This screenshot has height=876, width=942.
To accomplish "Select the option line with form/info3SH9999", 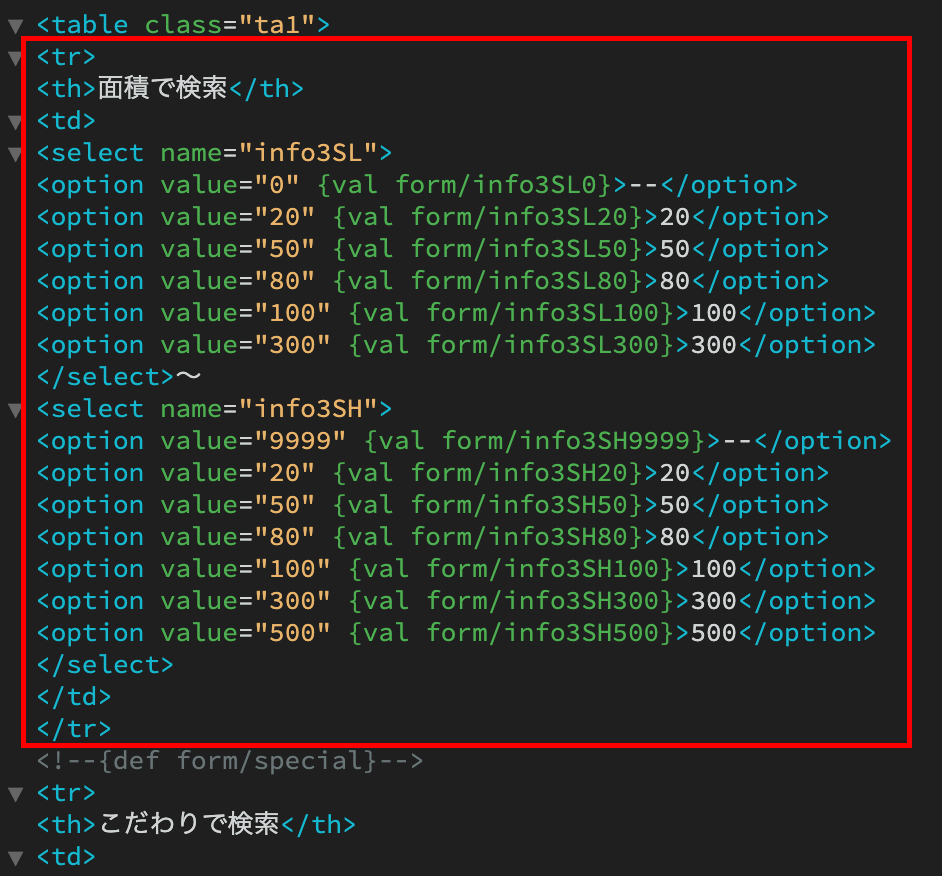I will tap(464, 440).
